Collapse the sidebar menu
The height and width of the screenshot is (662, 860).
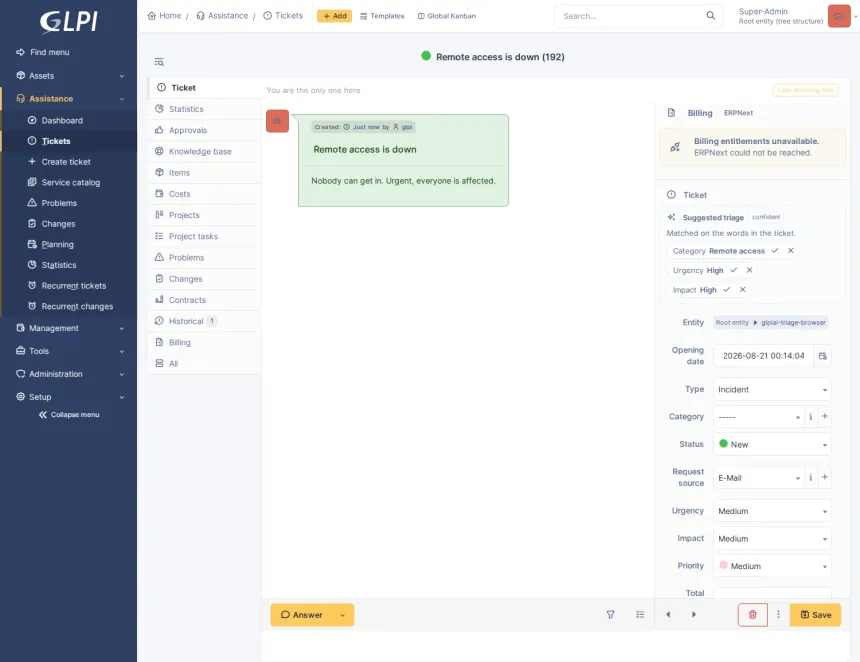(x=69, y=415)
